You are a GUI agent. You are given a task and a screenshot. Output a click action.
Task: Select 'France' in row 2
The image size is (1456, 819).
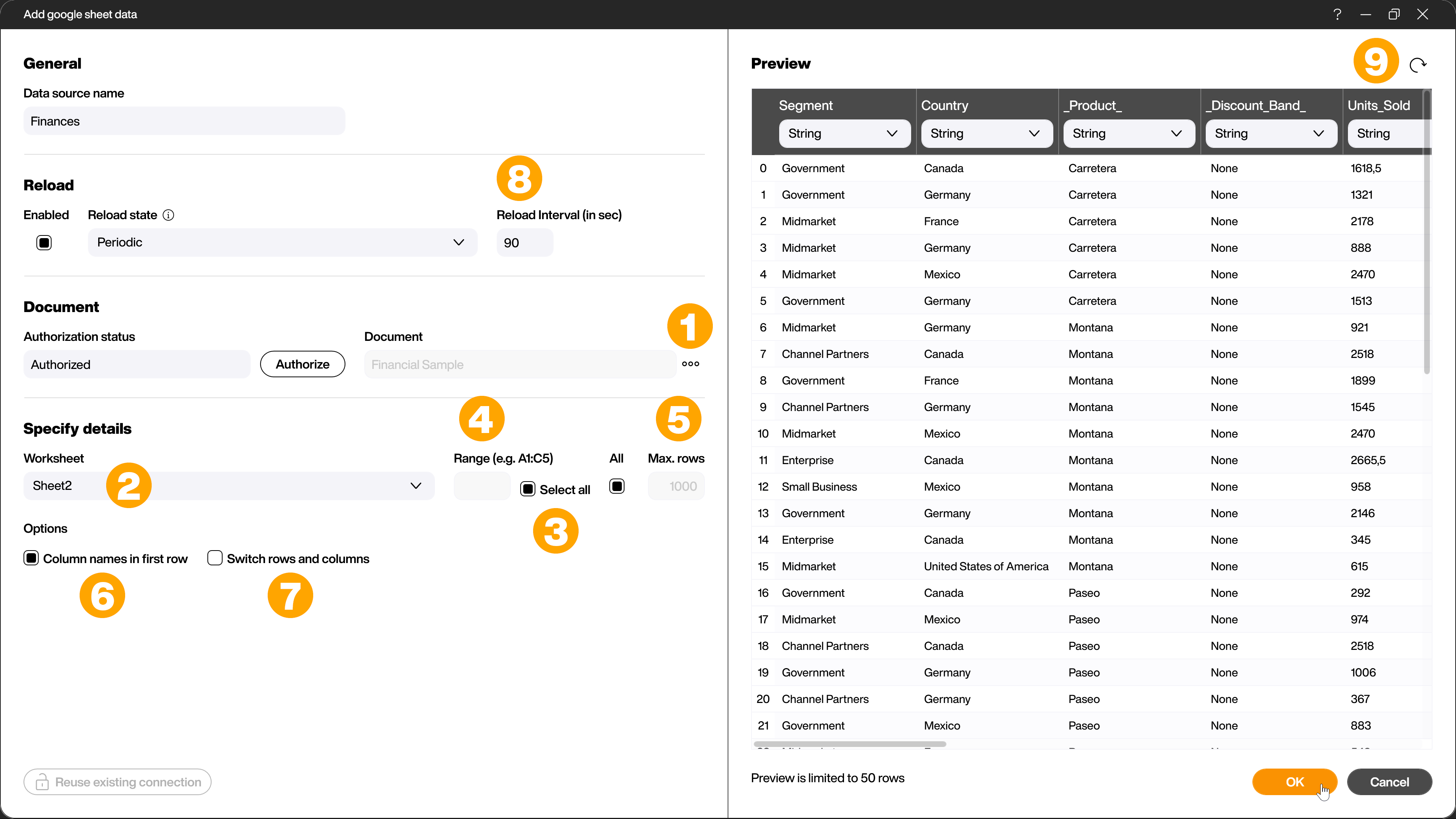click(941, 221)
